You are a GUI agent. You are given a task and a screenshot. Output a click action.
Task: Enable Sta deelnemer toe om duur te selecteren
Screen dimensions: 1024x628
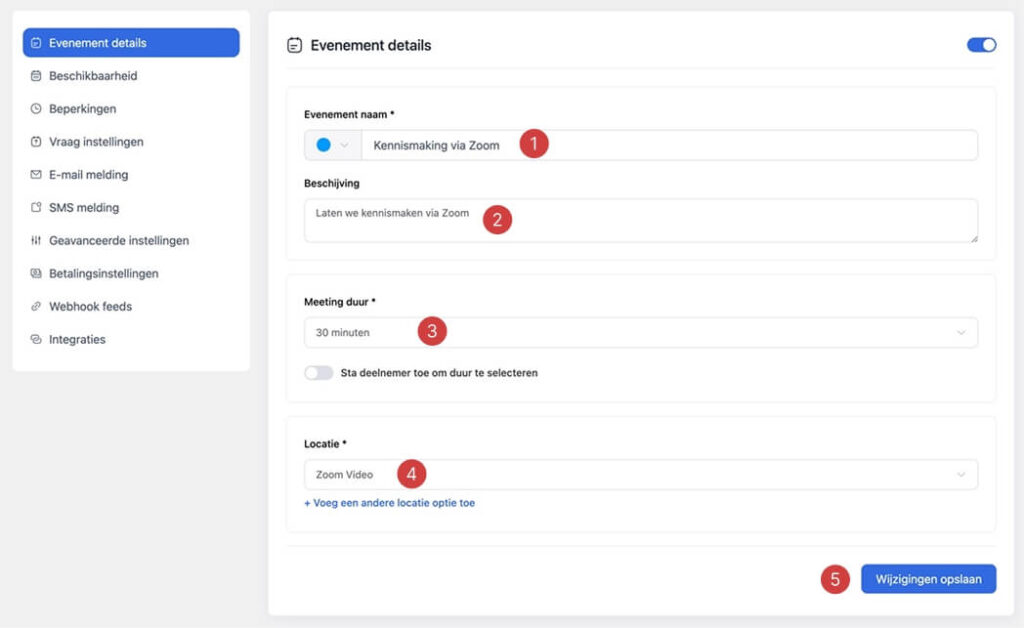point(319,373)
